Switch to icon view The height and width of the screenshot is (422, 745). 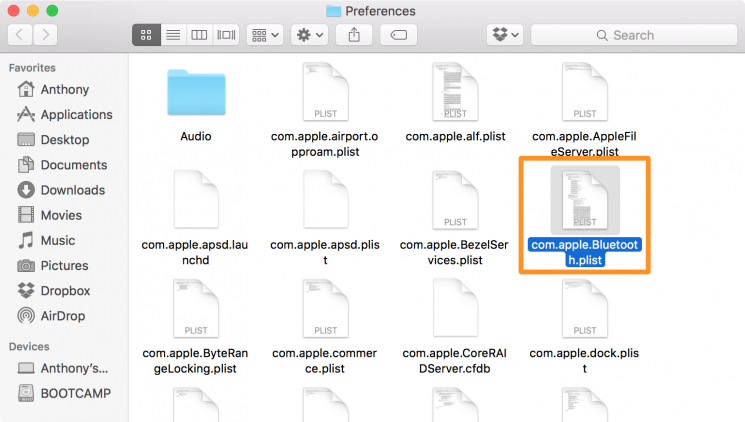coord(146,35)
